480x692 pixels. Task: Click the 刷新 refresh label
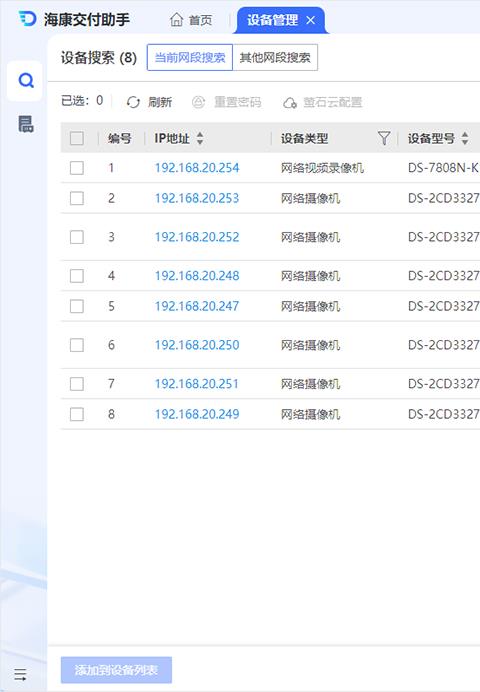pos(160,102)
